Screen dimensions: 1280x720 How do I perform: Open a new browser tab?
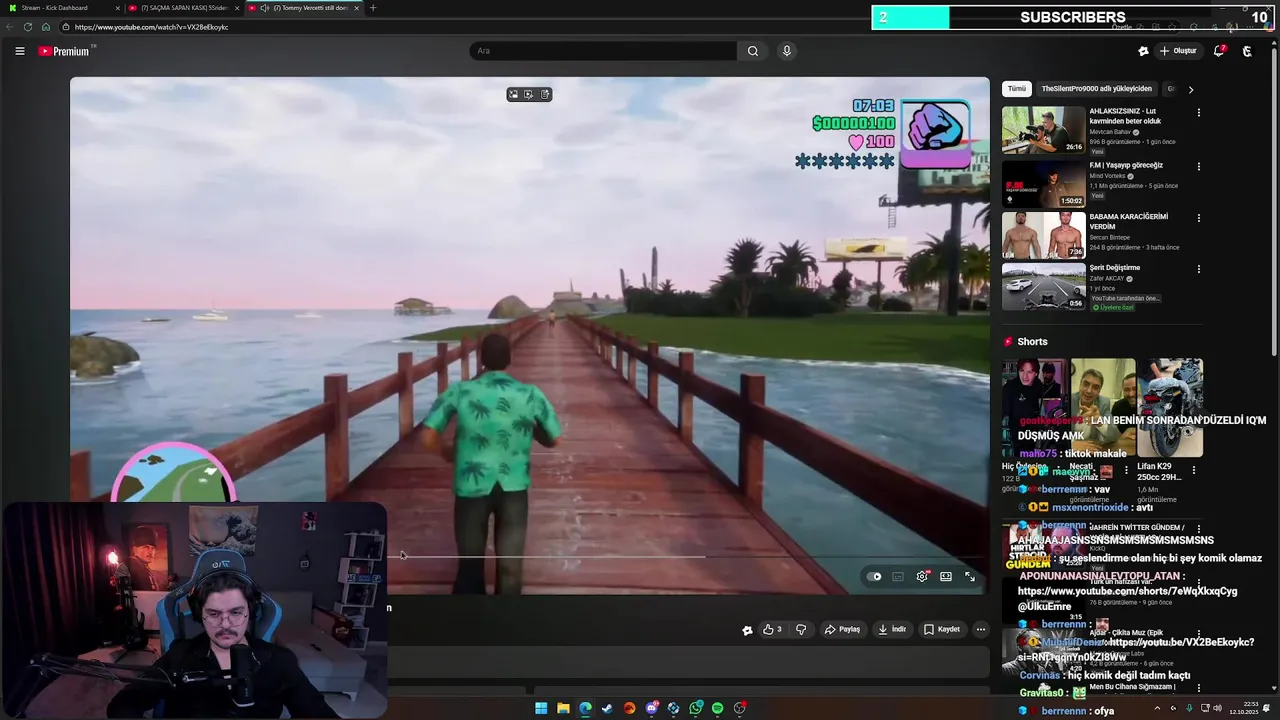pyautogui.click(x=373, y=8)
